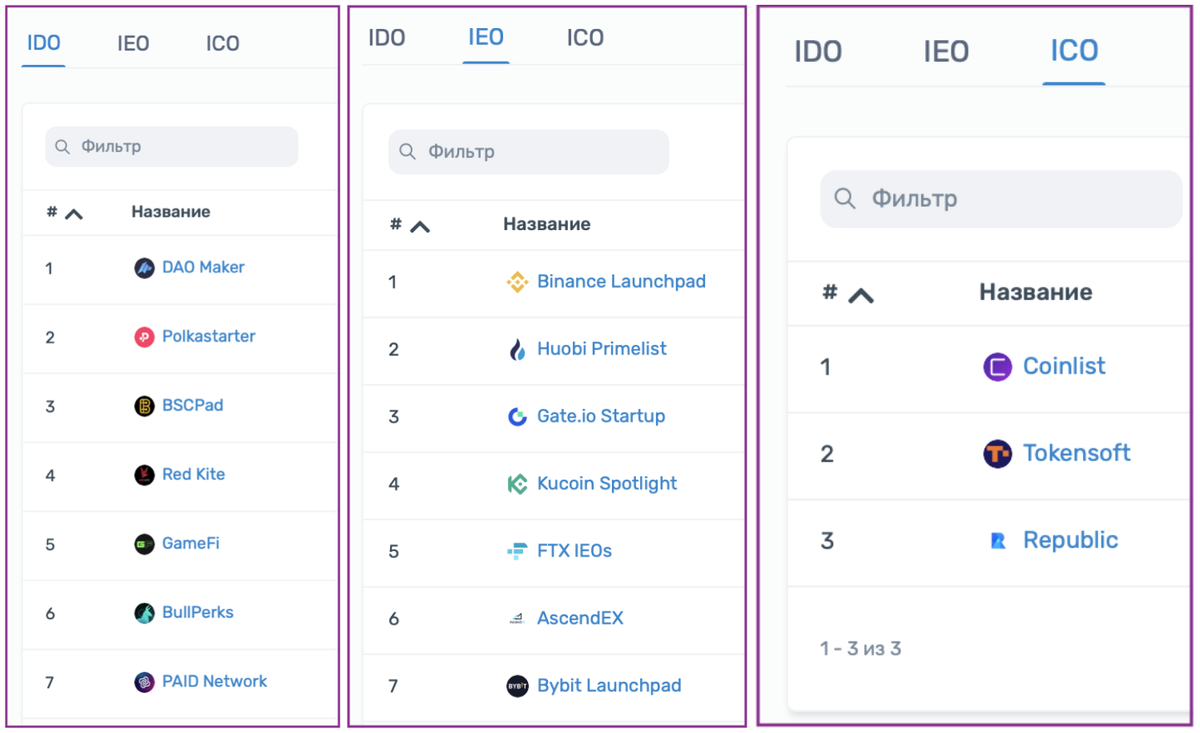This screenshot has width=1200, height=733.
Task: Click the Фильтр search field in IEO panel
Action: pyautogui.click(x=528, y=151)
